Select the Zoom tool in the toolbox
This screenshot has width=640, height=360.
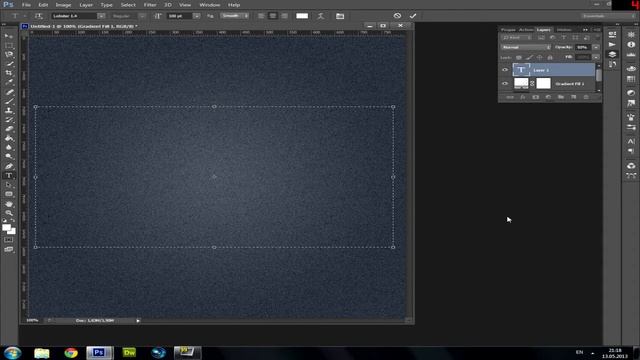pos(9,213)
